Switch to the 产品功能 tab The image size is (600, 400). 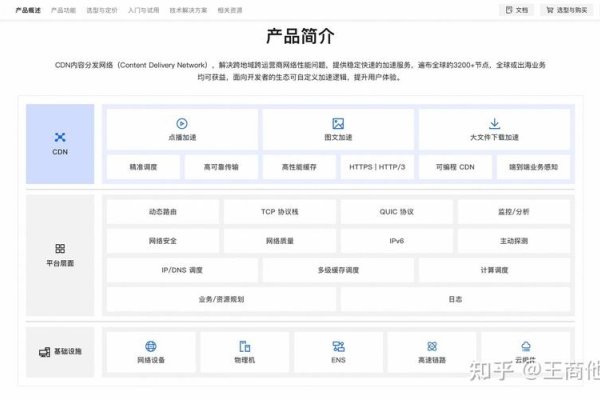(64, 10)
